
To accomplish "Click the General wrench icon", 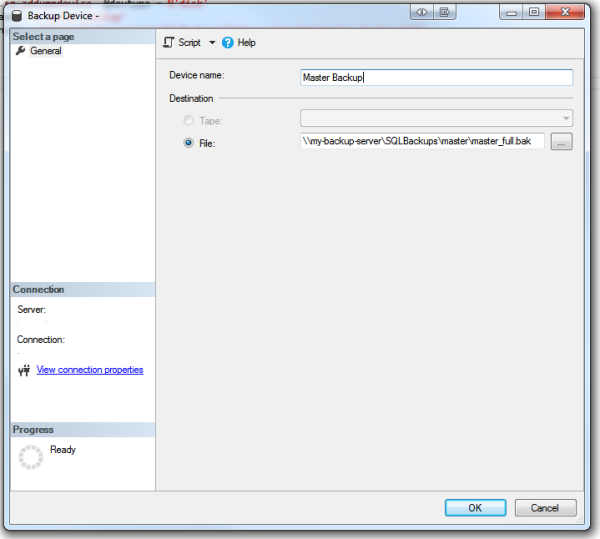I will (x=21, y=50).
